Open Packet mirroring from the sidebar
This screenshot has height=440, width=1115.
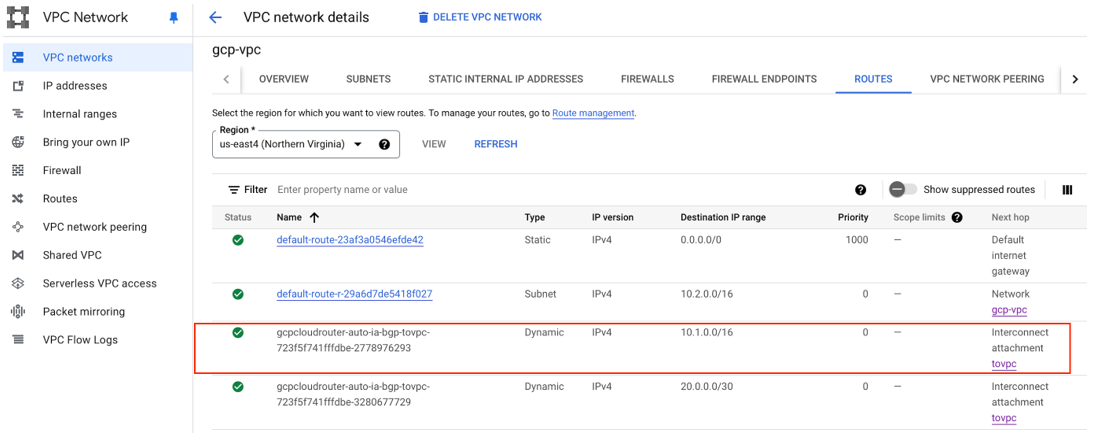(x=83, y=311)
